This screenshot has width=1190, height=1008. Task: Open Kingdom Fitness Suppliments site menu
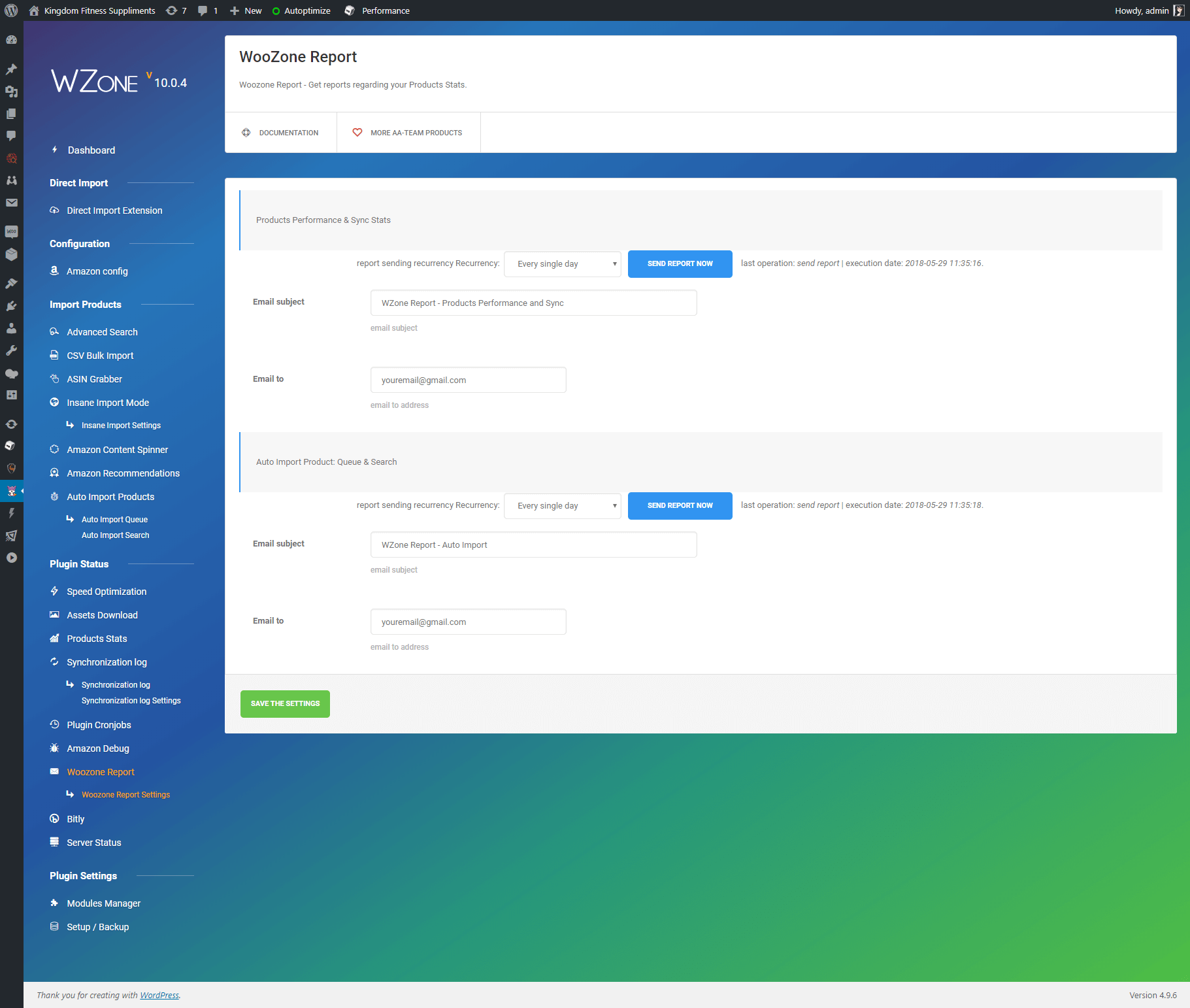coord(93,10)
